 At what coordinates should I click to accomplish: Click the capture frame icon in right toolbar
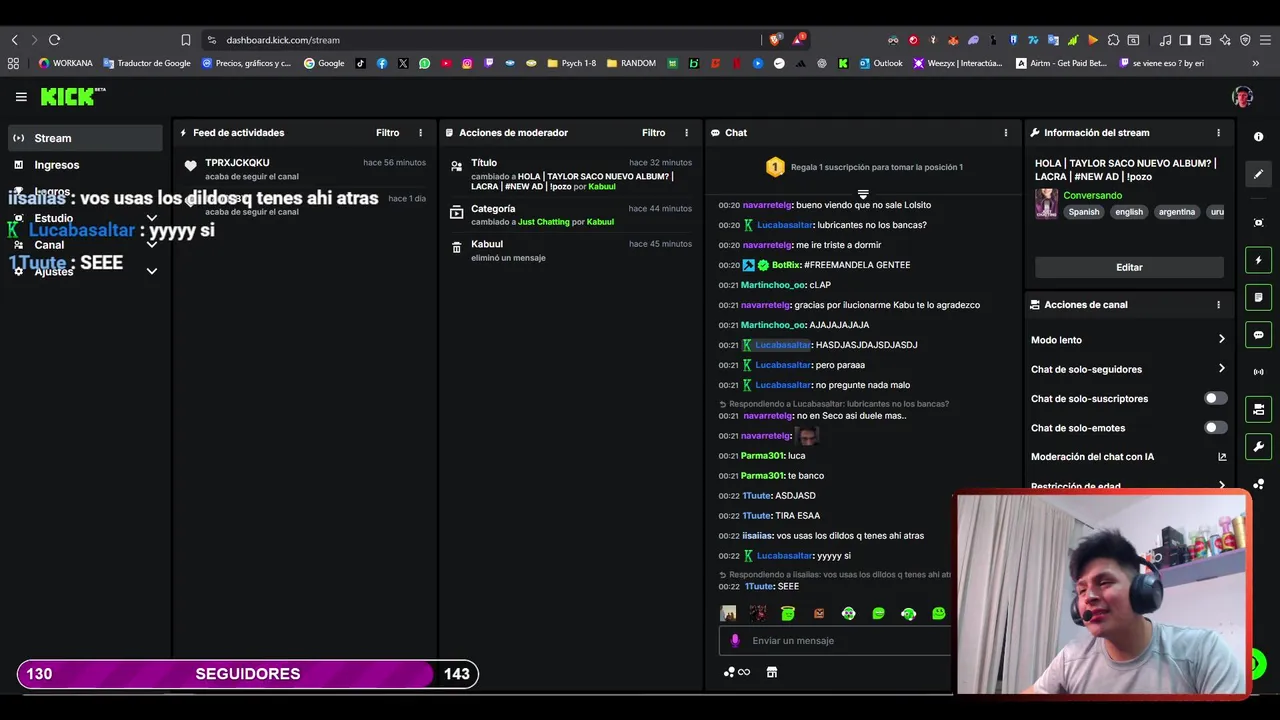[x=1259, y=223]
